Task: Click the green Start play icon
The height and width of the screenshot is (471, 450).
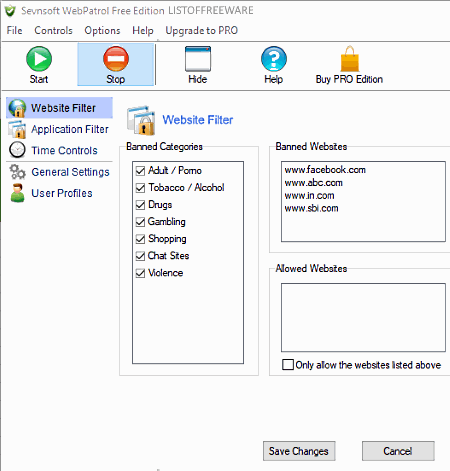Action: click(39, 59)
